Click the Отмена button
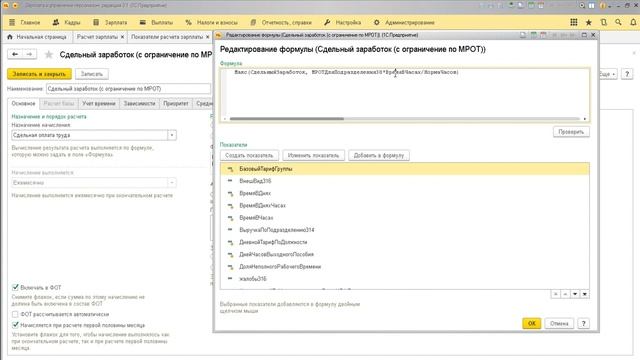The height and width of the screenshot is (360, 640). 559,323
